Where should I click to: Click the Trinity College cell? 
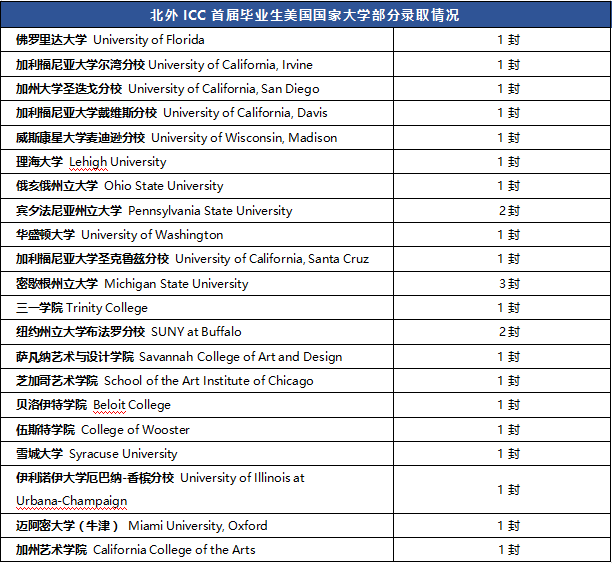point(197,308)
